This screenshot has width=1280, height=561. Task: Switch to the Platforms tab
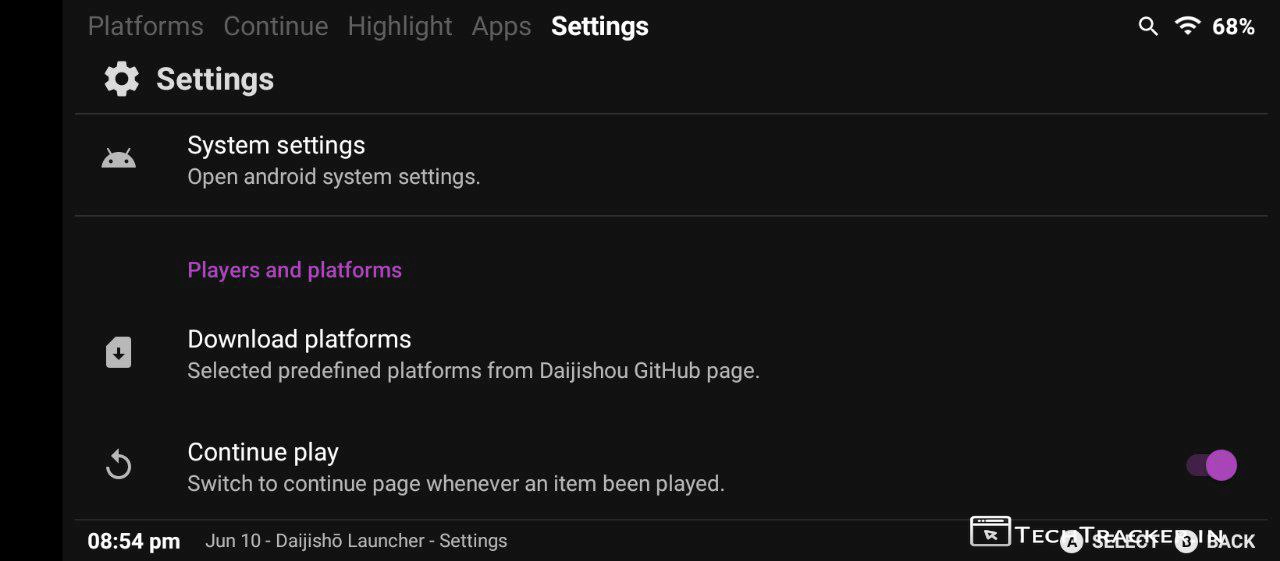coord(145,27)
